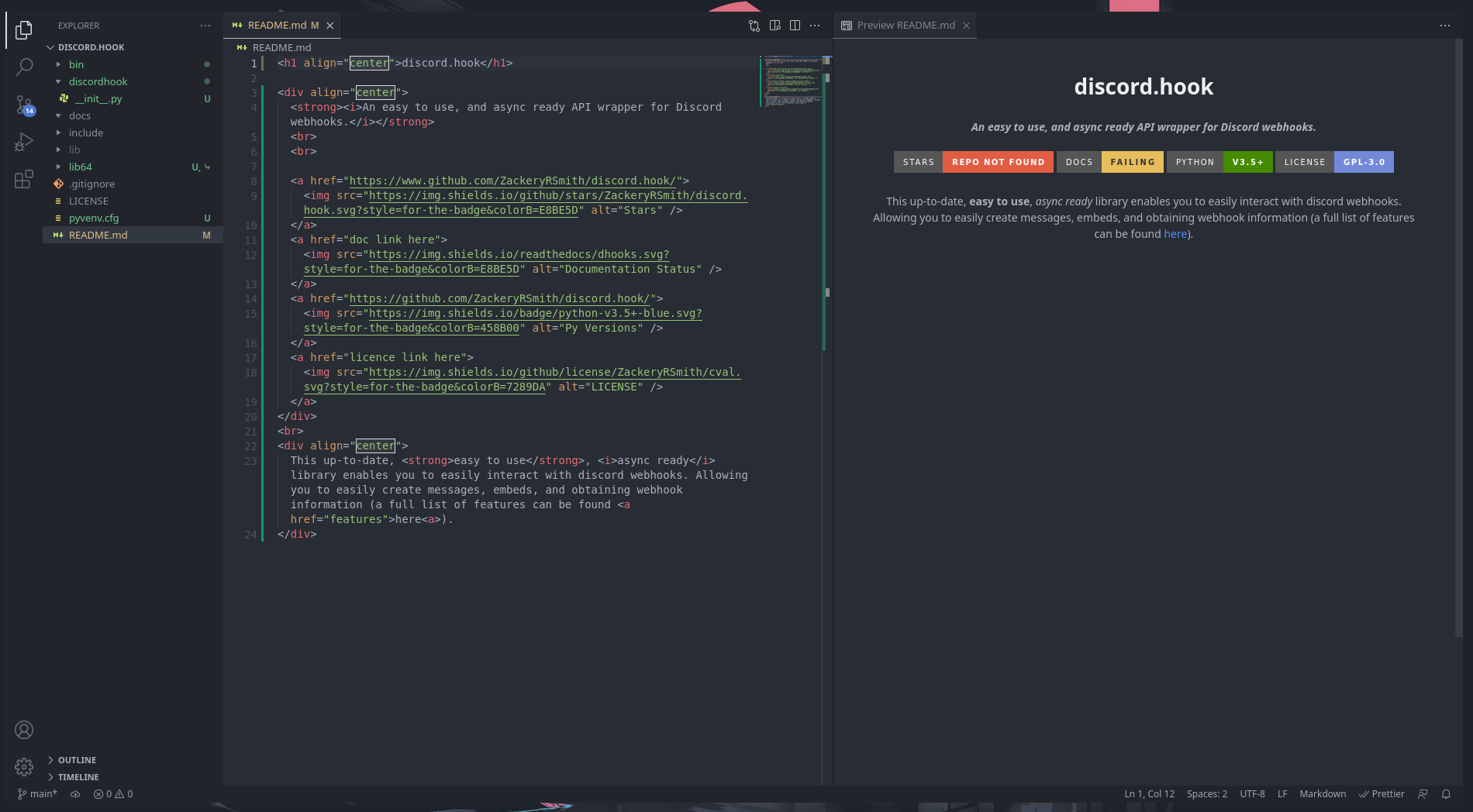
Task: Switch to the Preview README.md tab
Action: pos(905,25)
